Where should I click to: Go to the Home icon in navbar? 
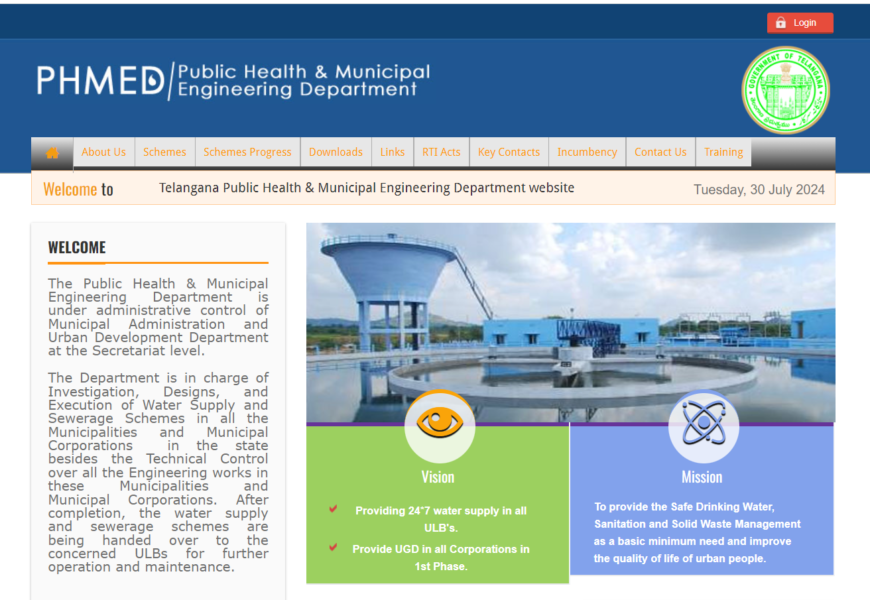tap(52, 153)
